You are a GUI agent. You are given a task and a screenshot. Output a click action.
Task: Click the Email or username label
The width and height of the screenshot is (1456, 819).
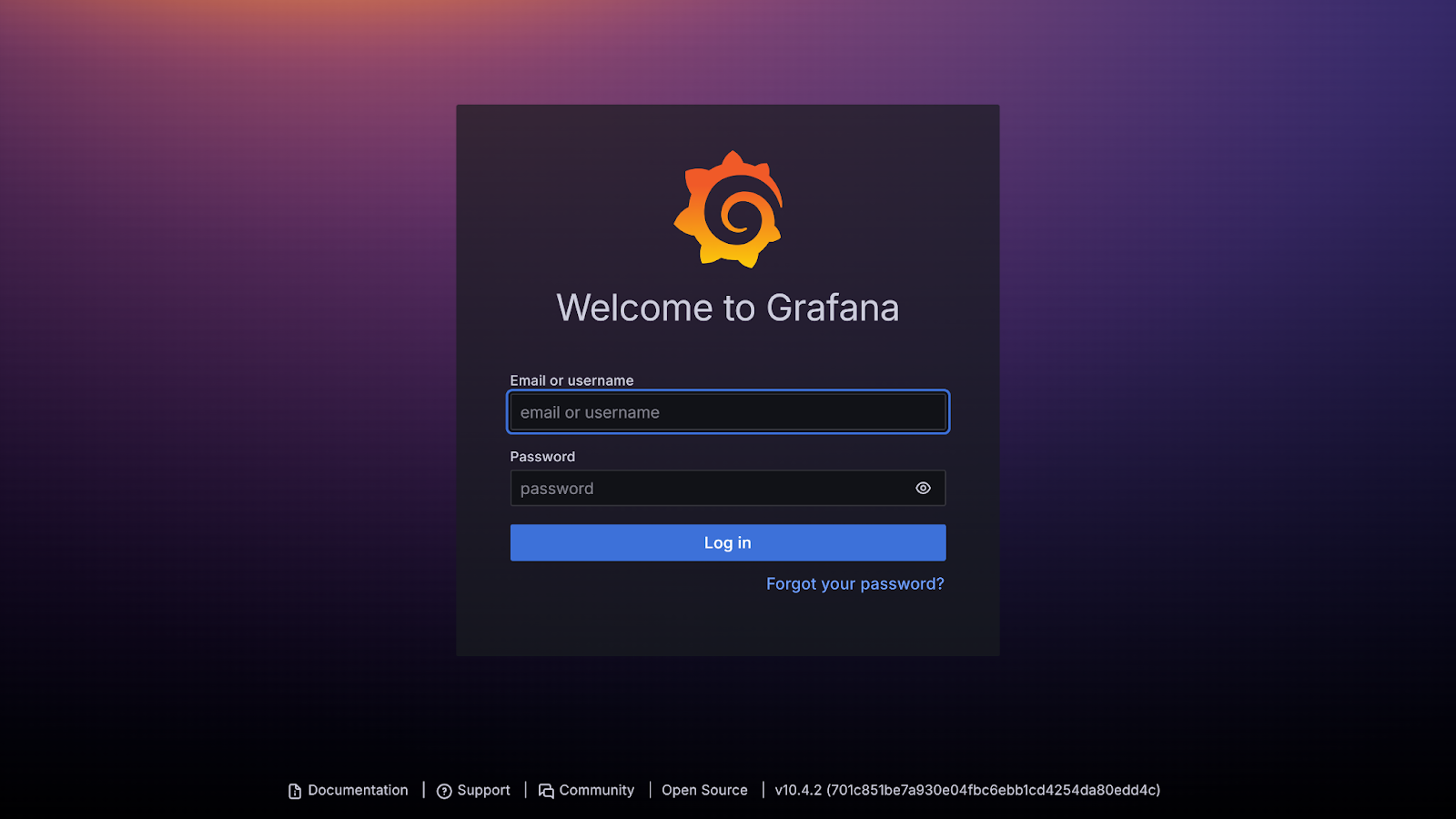pyautogui.click(x=571, y=380)
